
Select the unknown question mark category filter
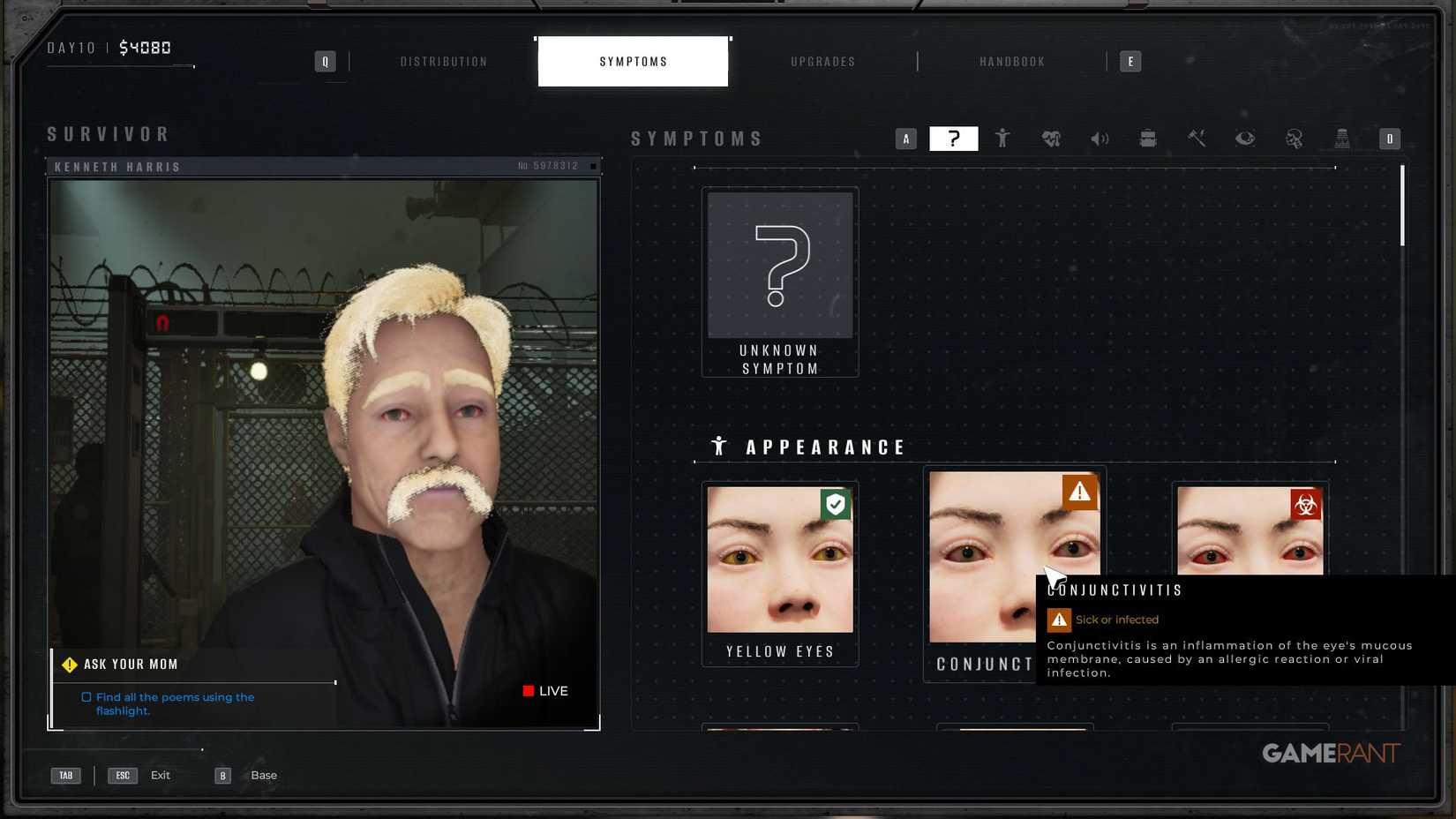point(954,139)
